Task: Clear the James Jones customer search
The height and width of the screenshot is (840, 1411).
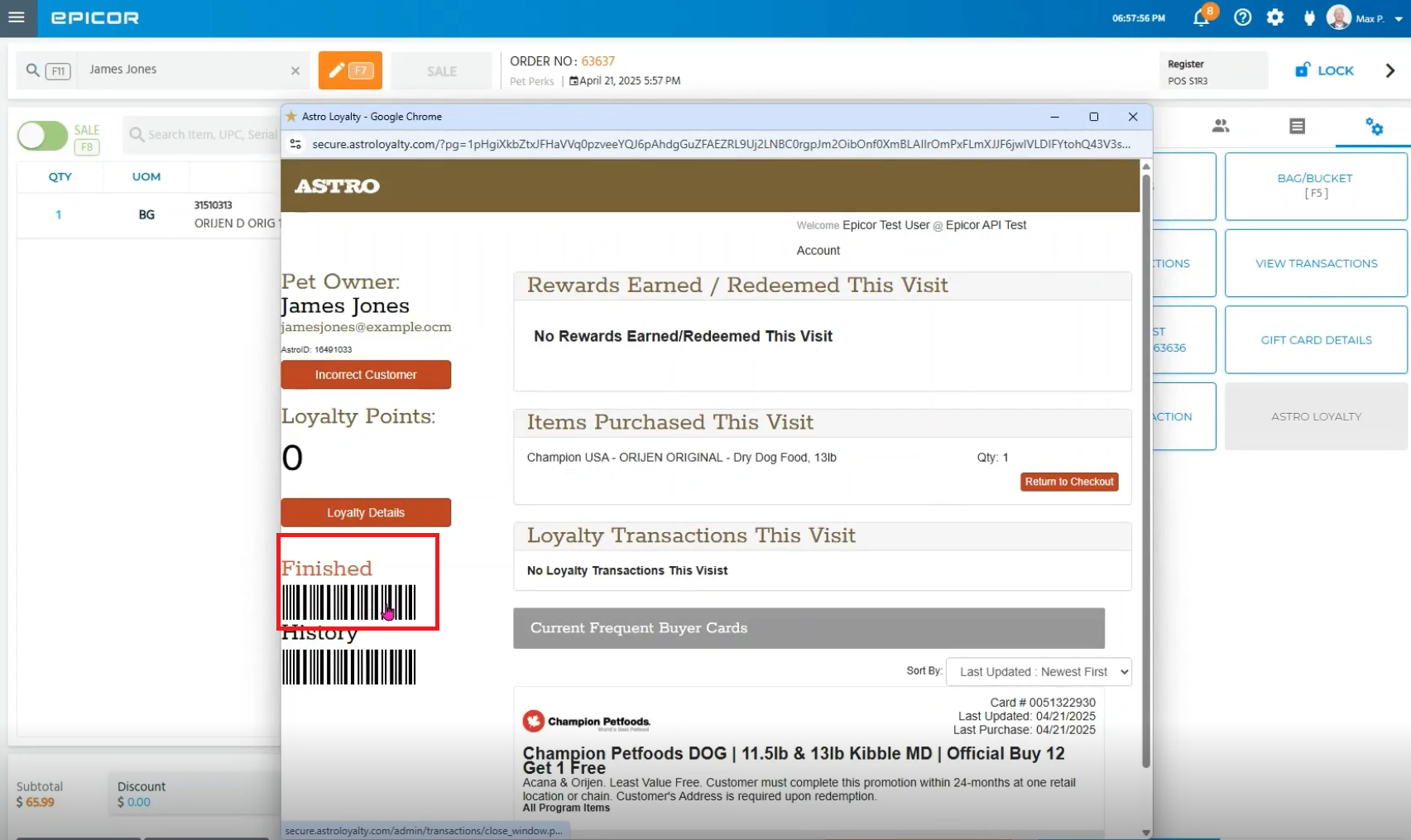Action: point(295,71)
